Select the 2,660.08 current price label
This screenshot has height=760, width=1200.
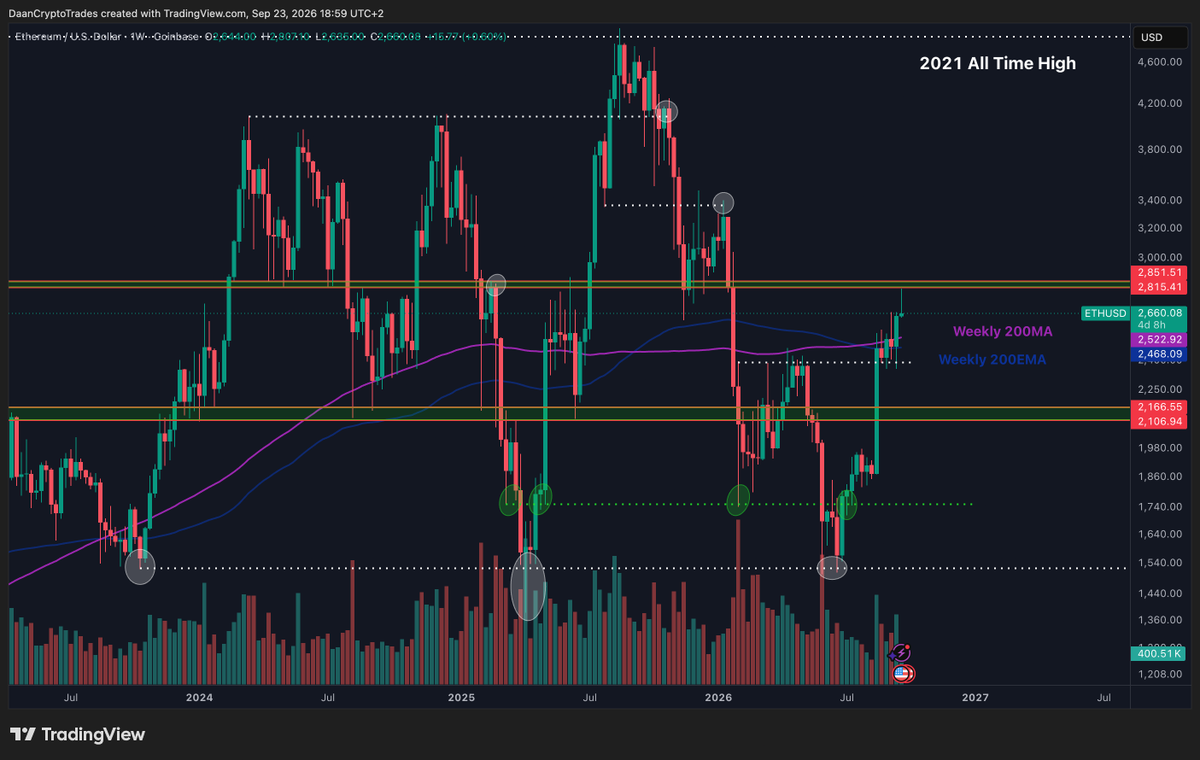pyautogui.click(x=1160, y=313)
